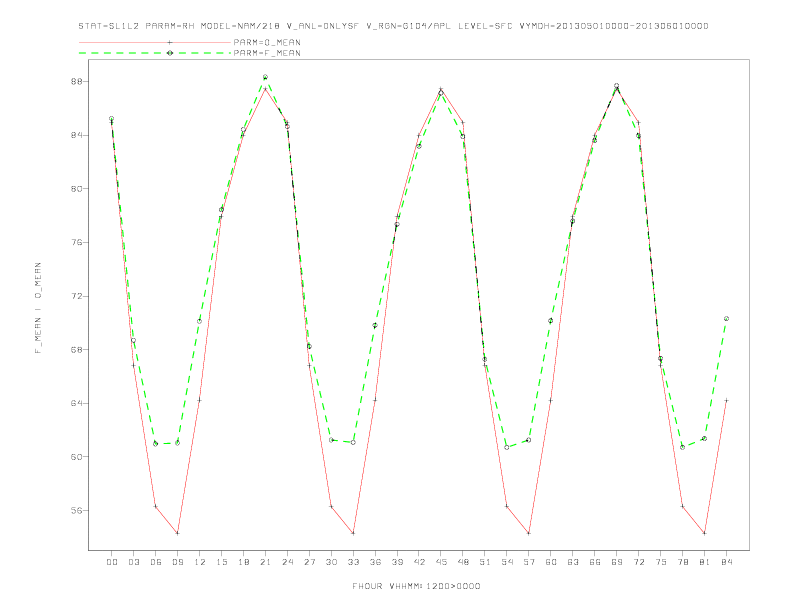Screen dimensions: 792x612
Task: Click the x-axis tick label 42
Action: 419,562
